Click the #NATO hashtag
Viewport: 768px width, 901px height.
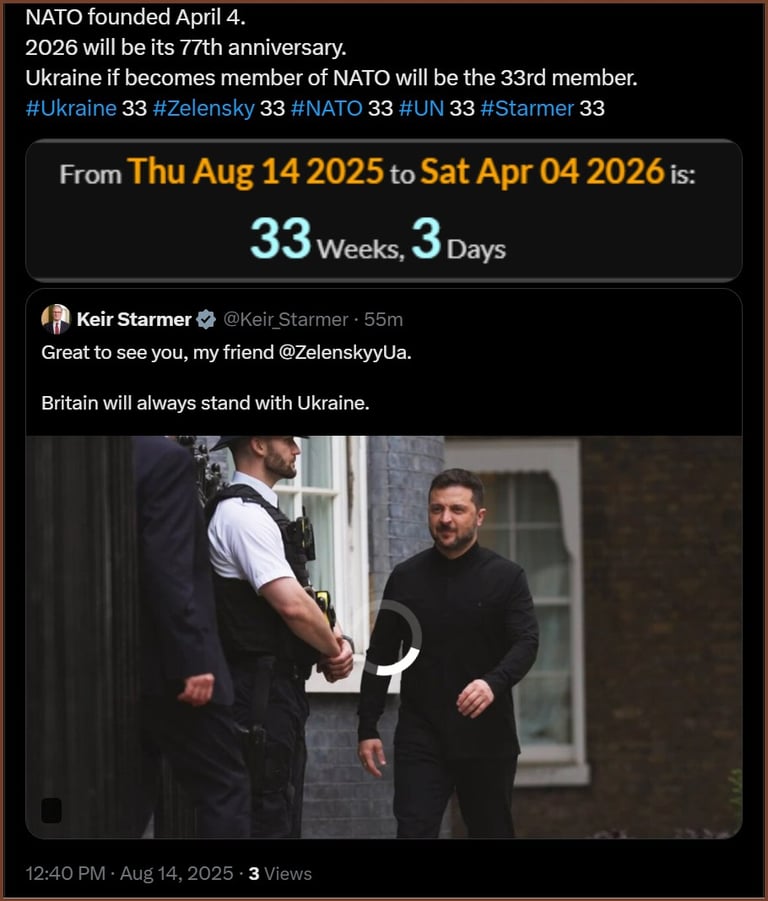pyautogui.click(x=326, y=108)
